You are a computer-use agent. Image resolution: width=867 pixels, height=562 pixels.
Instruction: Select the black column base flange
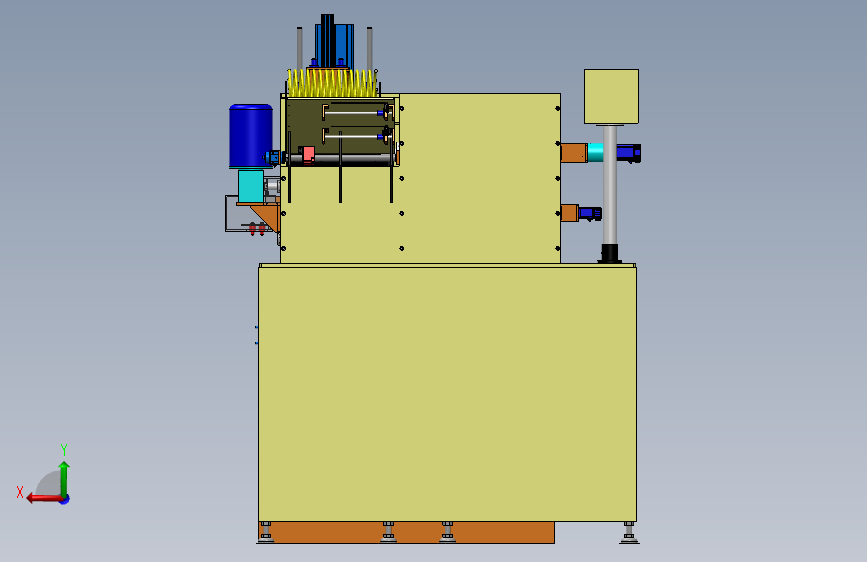[x=609, y=253]
